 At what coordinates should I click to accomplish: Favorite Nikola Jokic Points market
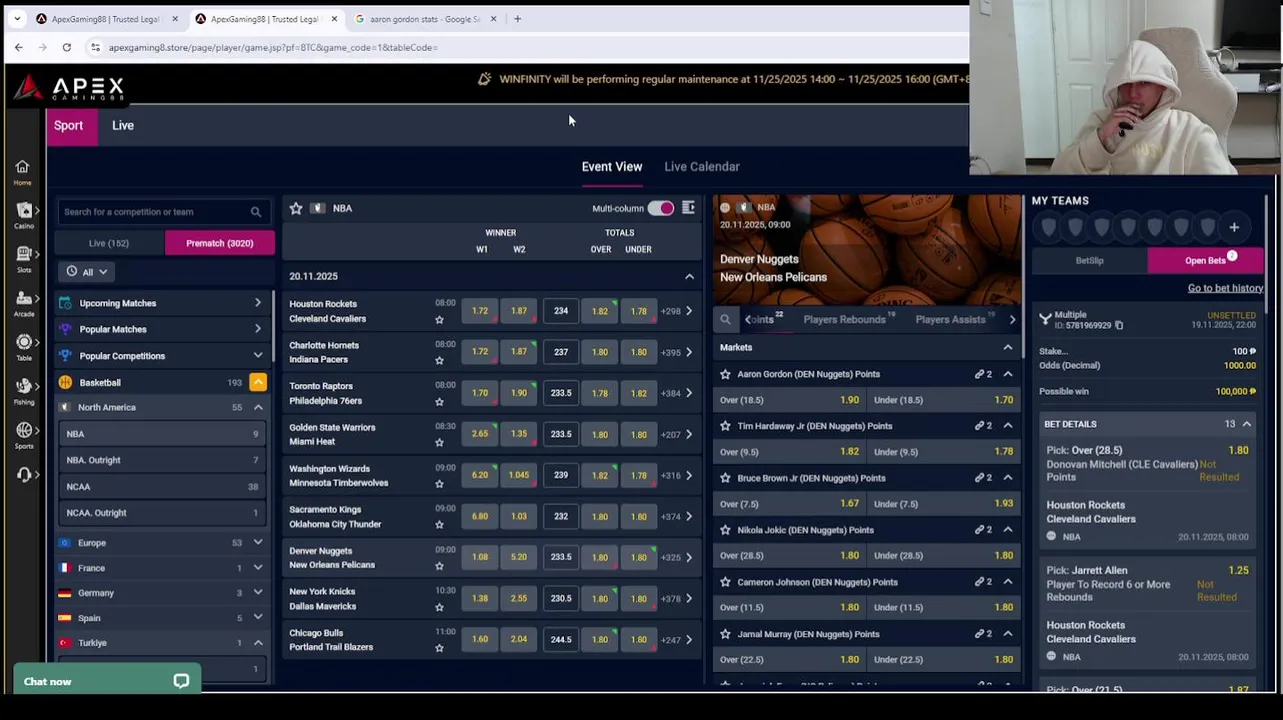coord(726,530)
